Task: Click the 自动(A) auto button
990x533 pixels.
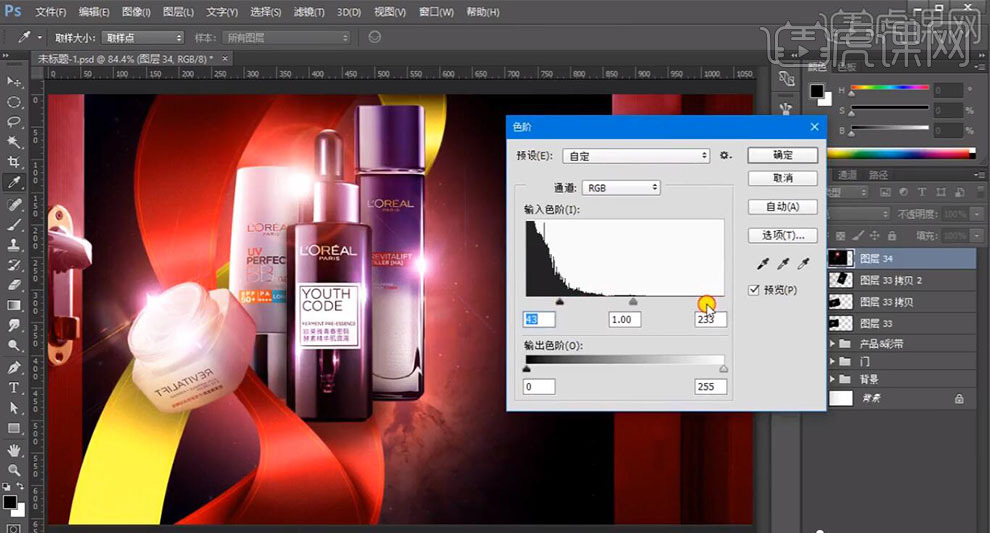Action: (782, 207)
